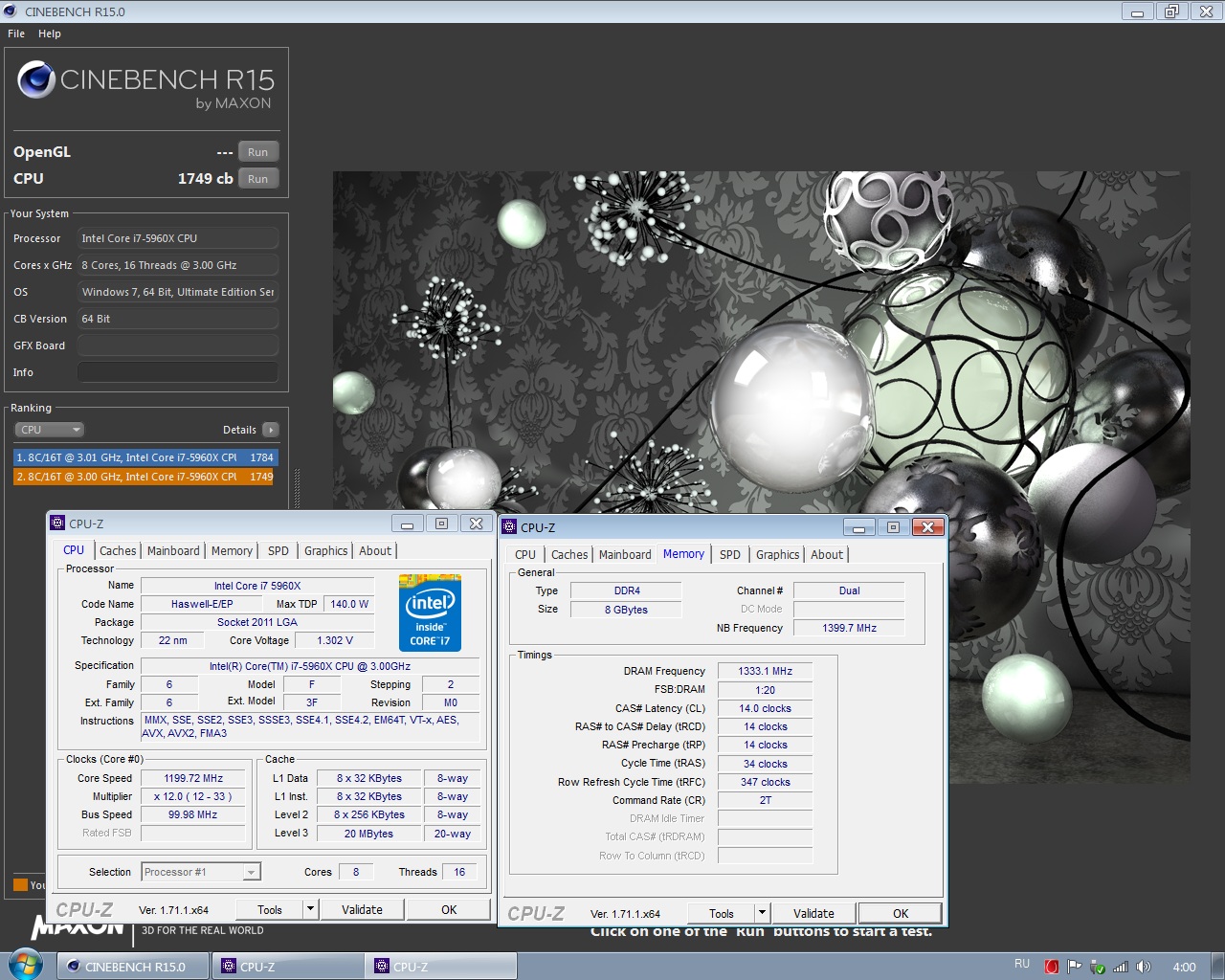
Task: Click the Details arrow button in Ranking
Action: pos(271,430)
